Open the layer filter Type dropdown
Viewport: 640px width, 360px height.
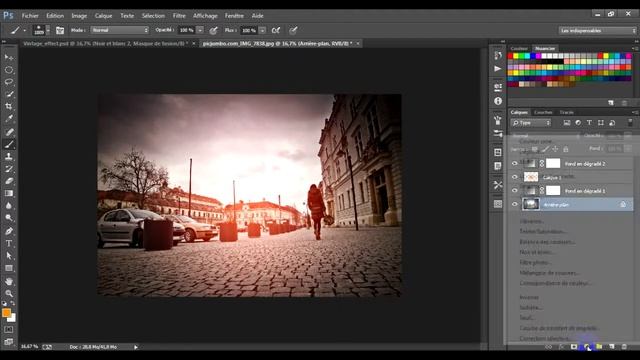(531, 122)
